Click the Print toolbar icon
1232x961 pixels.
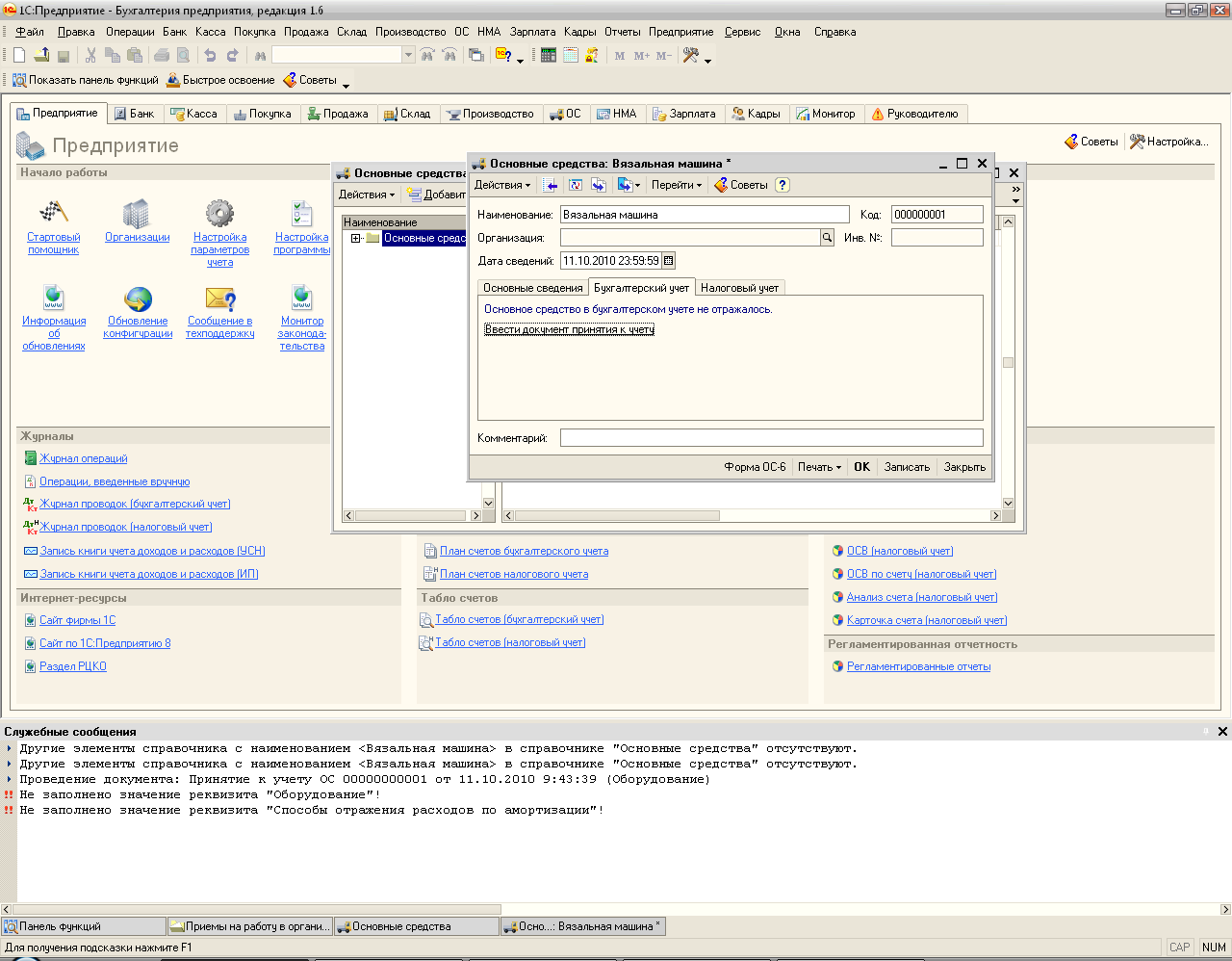(x=163, y=56)
